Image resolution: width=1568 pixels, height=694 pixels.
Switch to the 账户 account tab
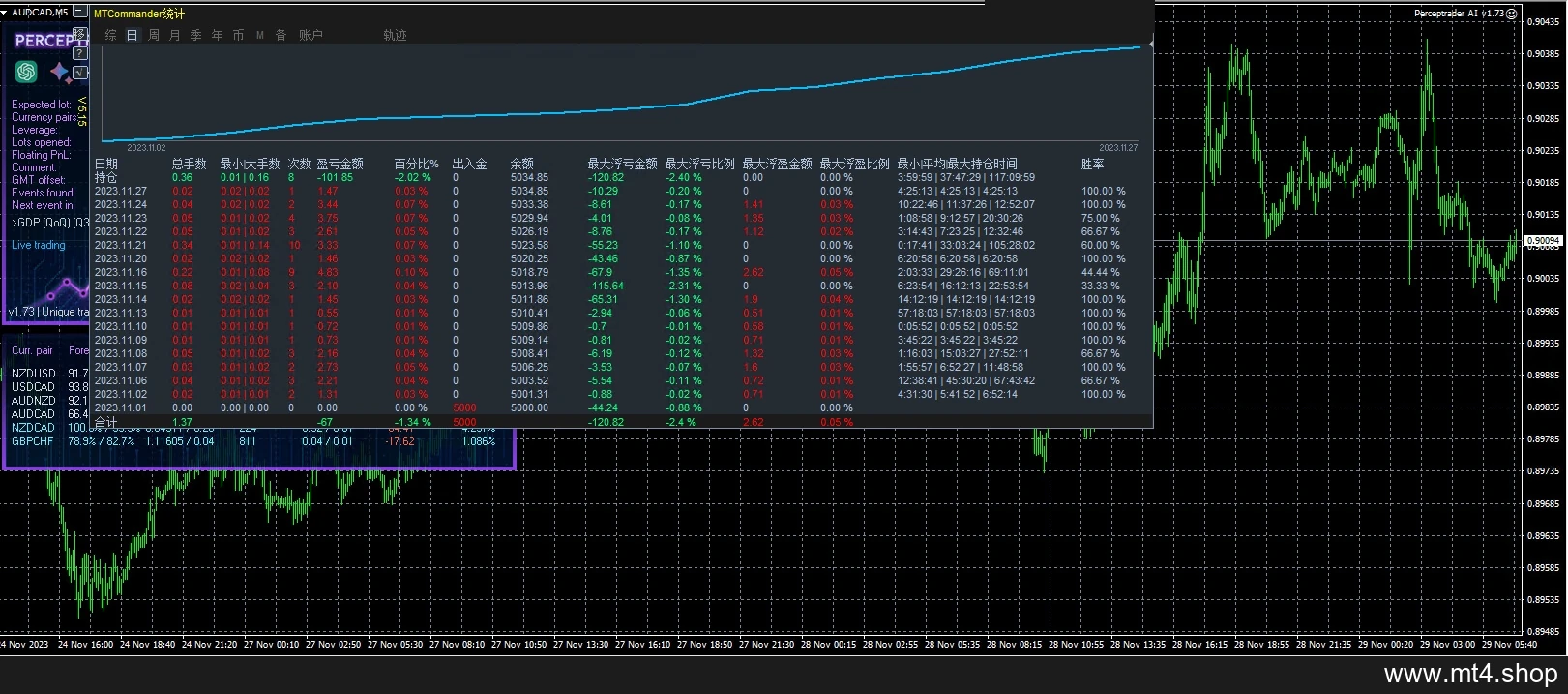[x=311, y=35]
